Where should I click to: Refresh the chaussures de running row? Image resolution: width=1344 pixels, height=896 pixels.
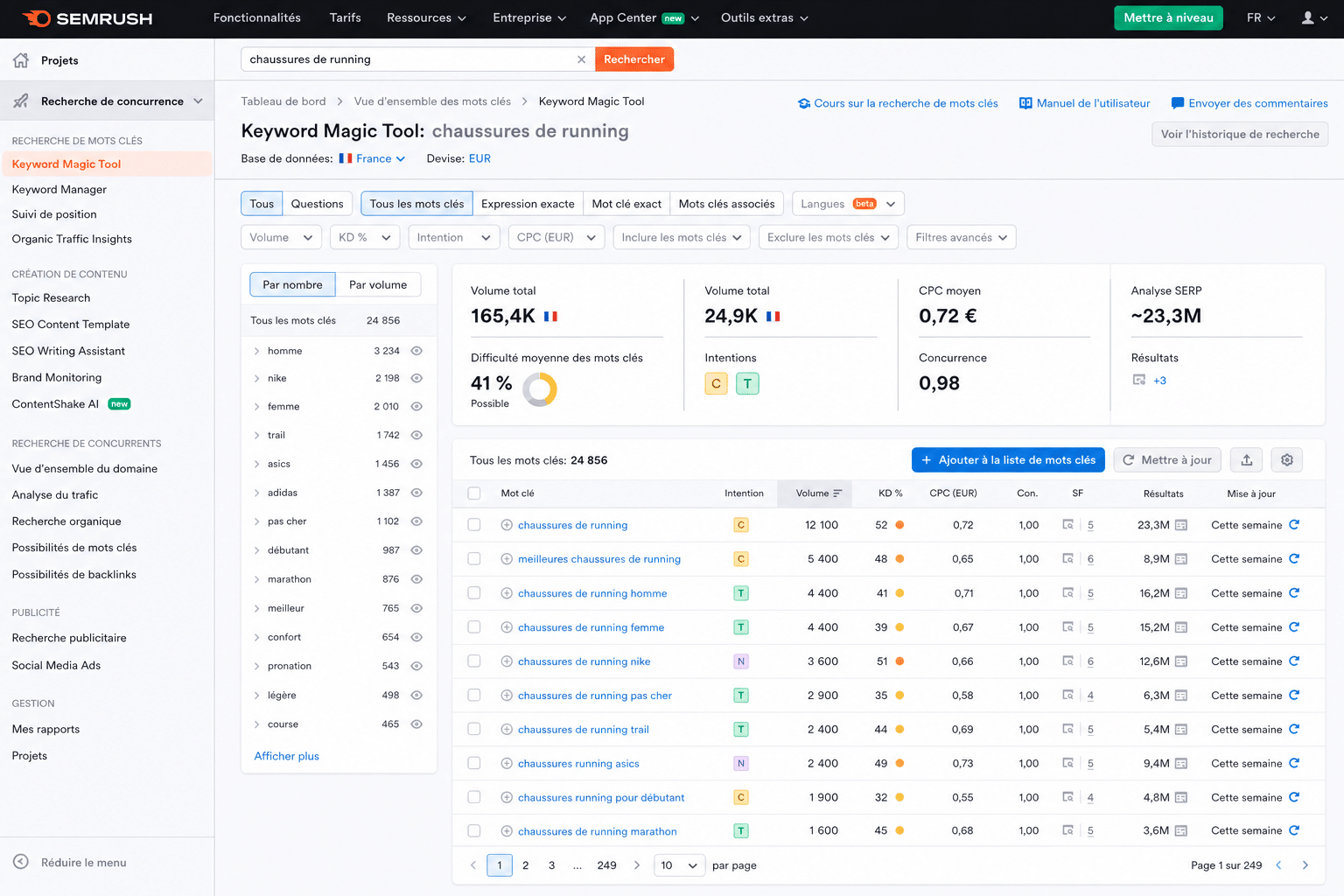tap(1294, 525)
